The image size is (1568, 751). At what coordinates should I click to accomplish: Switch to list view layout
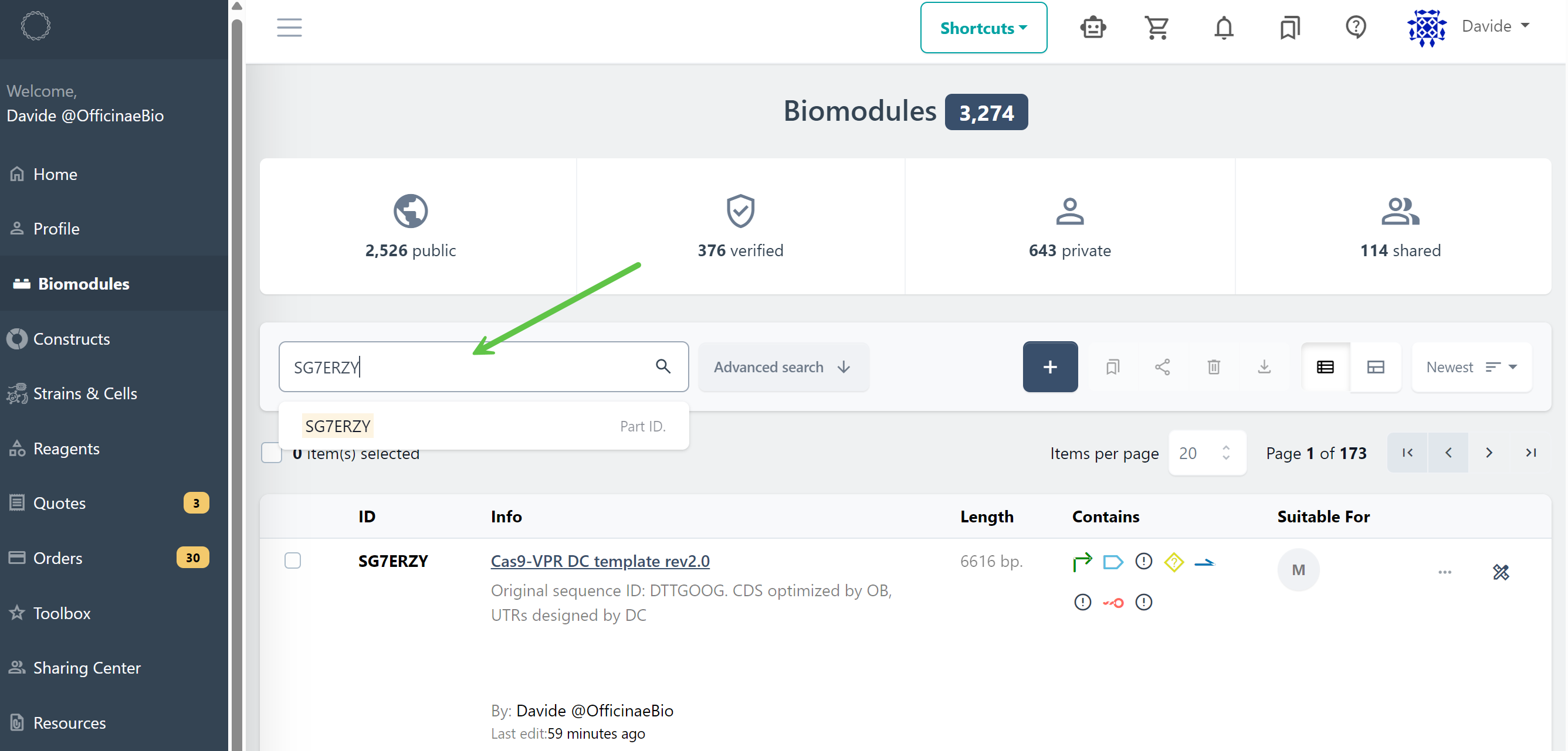point(1325,366)
